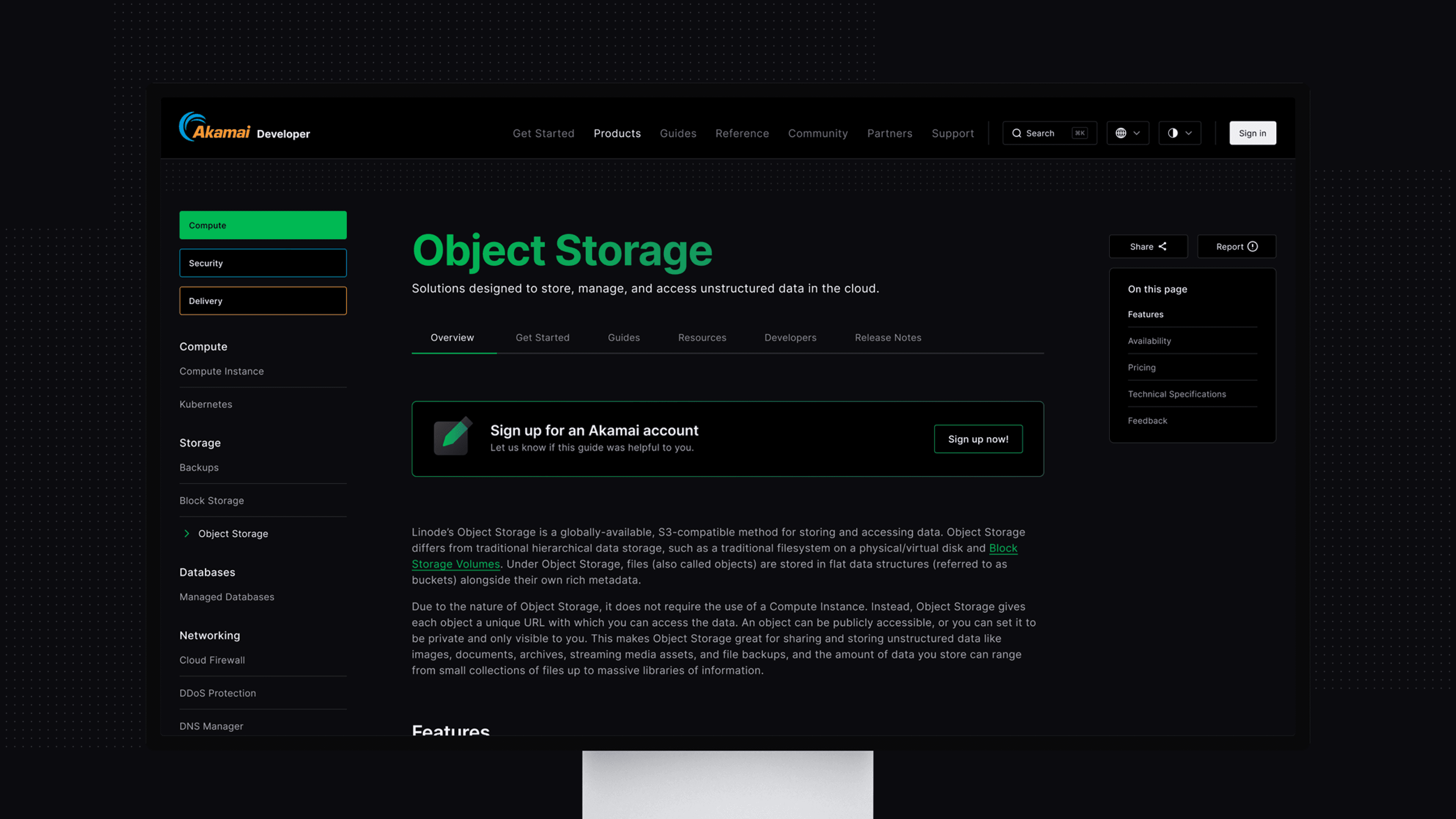Click the Report button
The image size is (1456, 819).
[1237, 246]
